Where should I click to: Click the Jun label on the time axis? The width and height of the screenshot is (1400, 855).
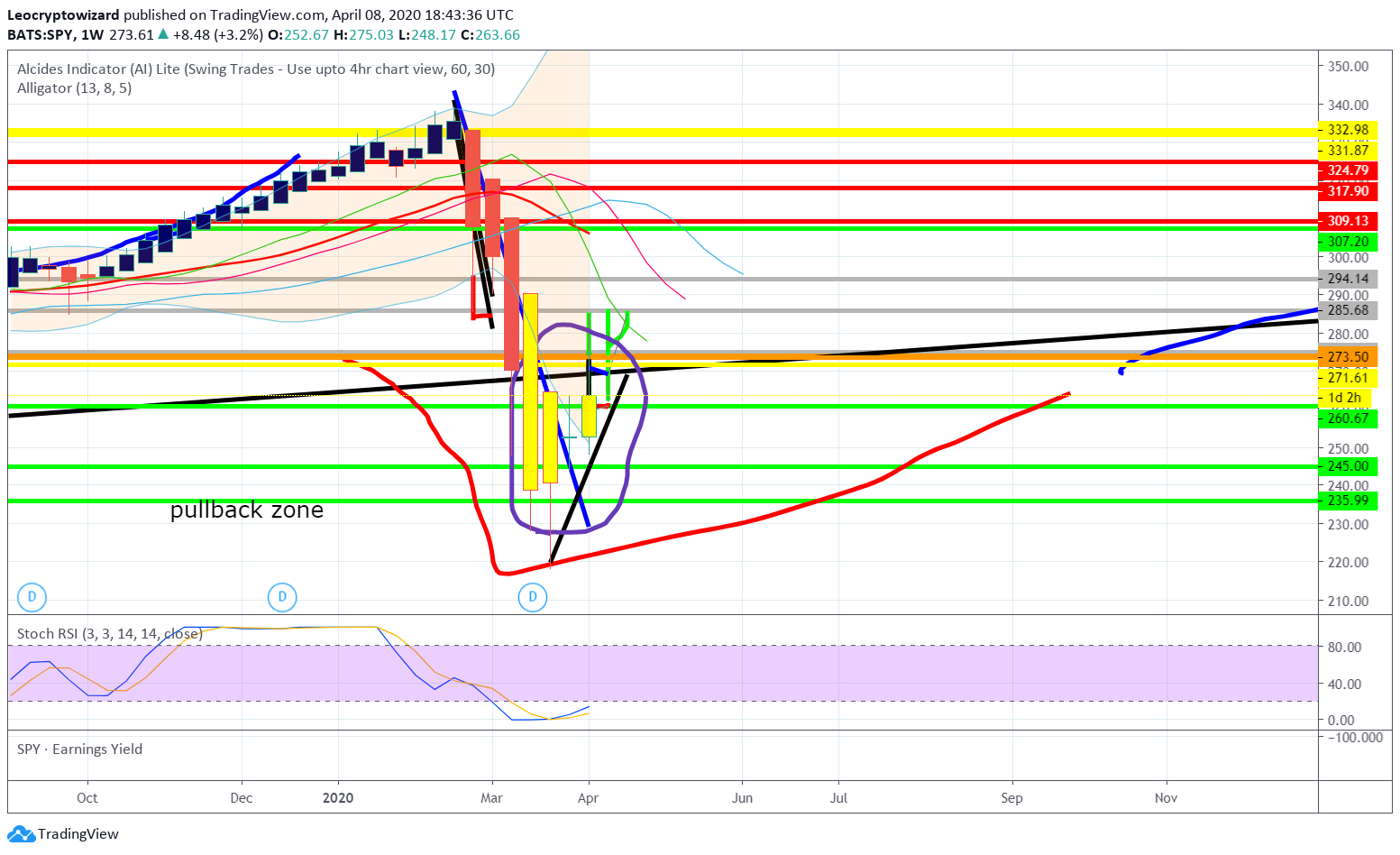click(x=742, y=798)
